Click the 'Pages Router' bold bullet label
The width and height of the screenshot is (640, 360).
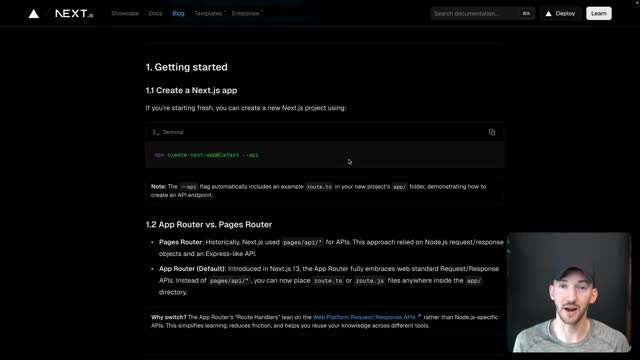(x=180, y=242)
